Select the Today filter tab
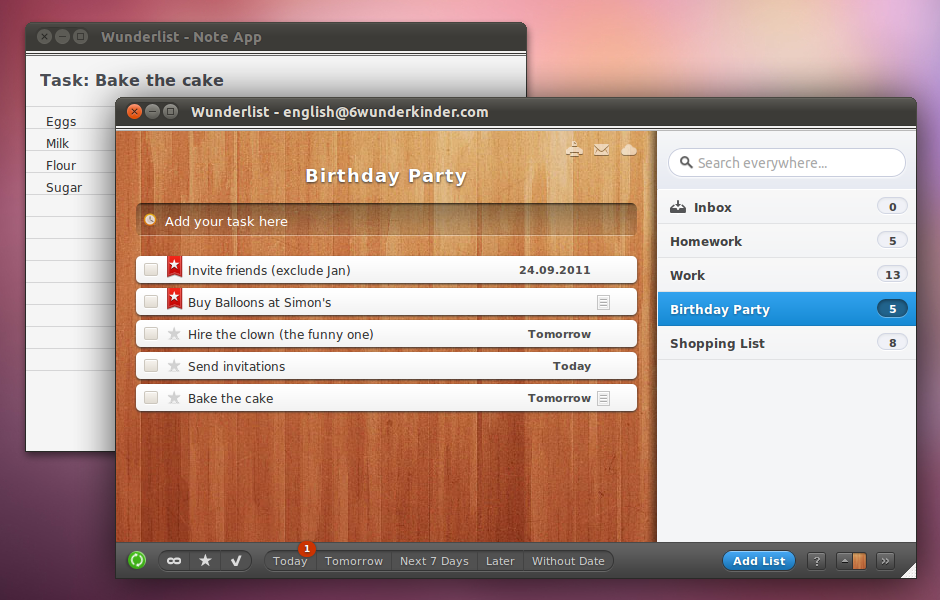Viewport: 940px width, 600px height. coord(290,561)
